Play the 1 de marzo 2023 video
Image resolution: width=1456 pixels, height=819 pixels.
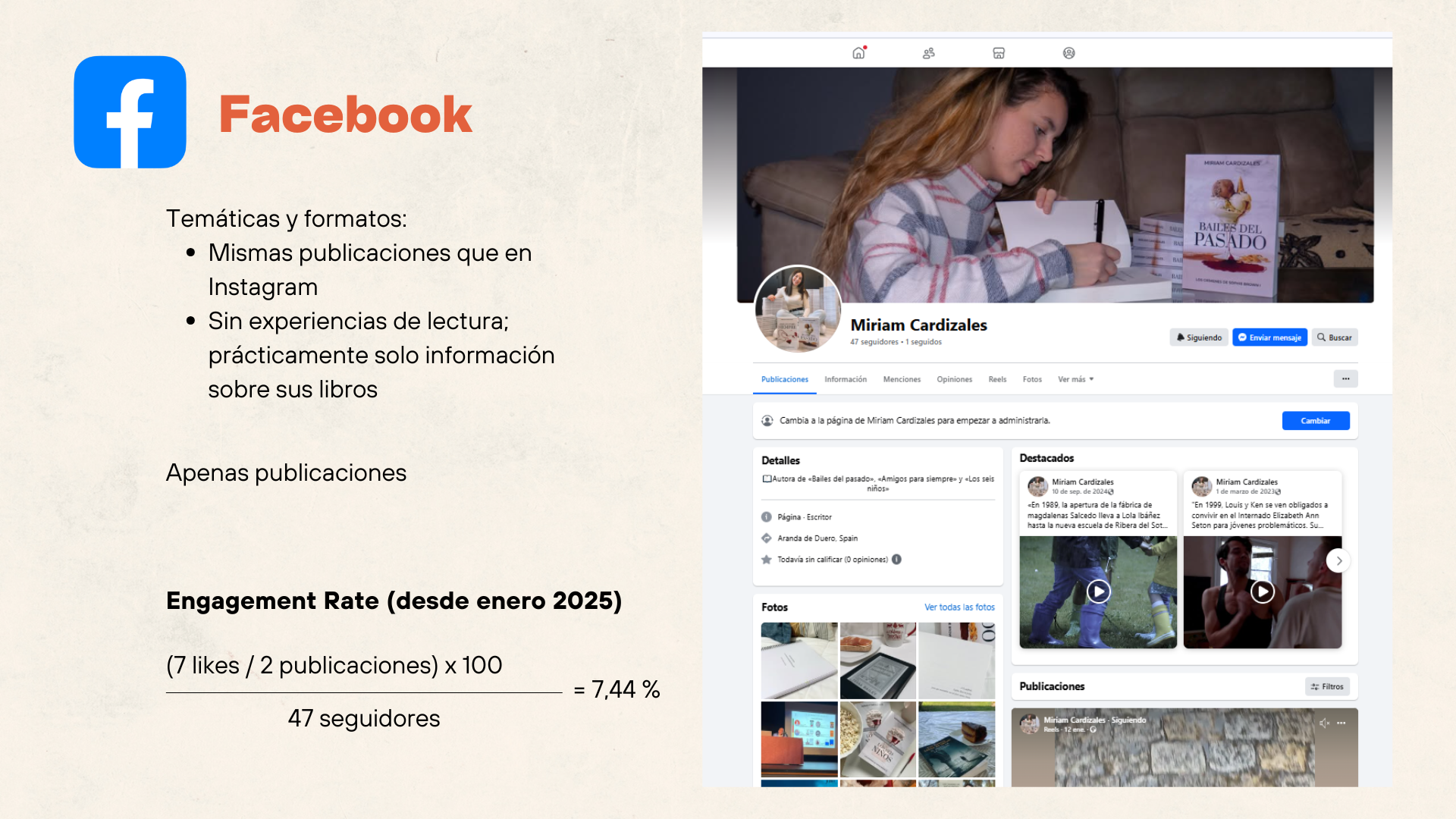coord(1262,591)
